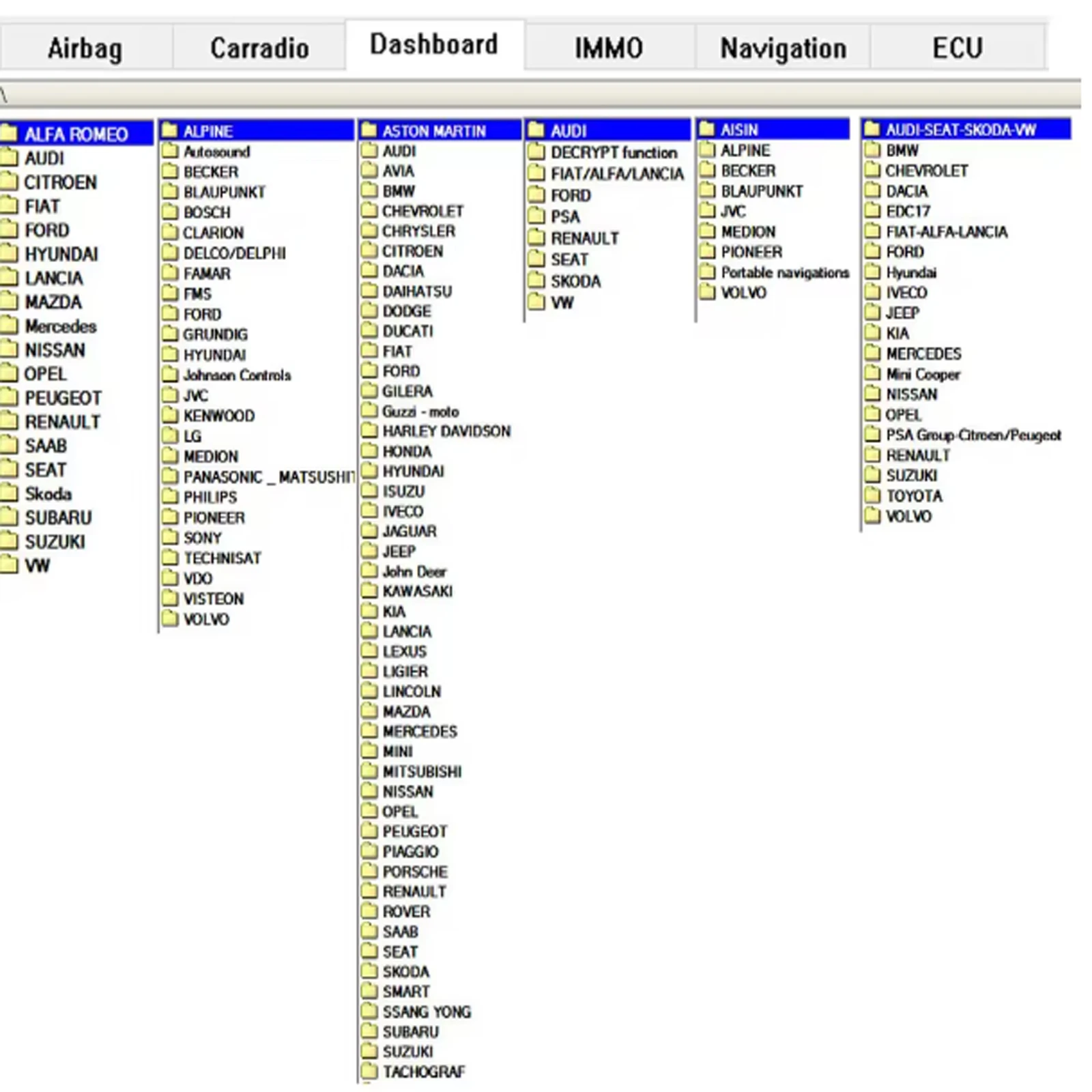This screenshot has width=1092, height=1092.
Task: Choose the VISTEON entry
Action: click(x=214, y=599)
